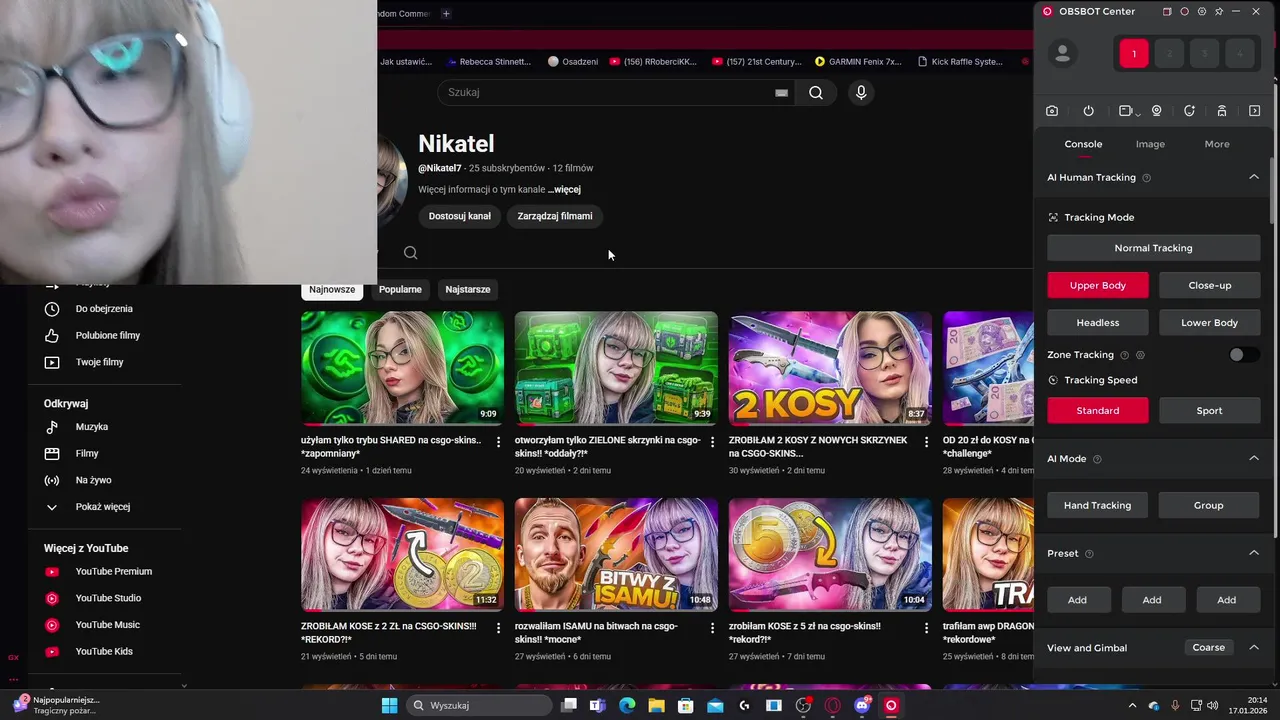This screenshot has height=720, width=1280.
Task: Click the OBSBOT face beauty icon
Action: coord(1189,111)
